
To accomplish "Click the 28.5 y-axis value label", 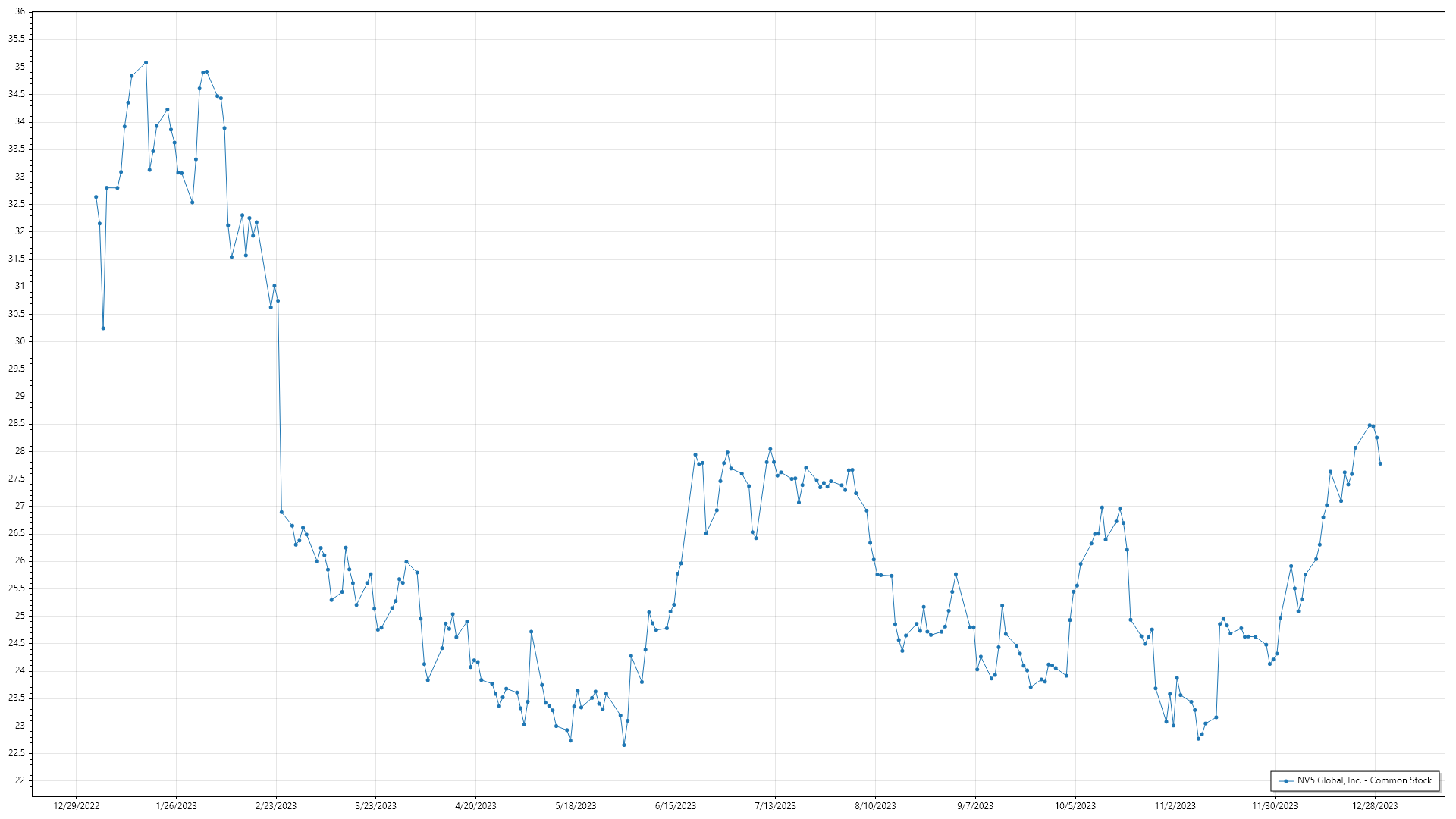I will 17,423.
